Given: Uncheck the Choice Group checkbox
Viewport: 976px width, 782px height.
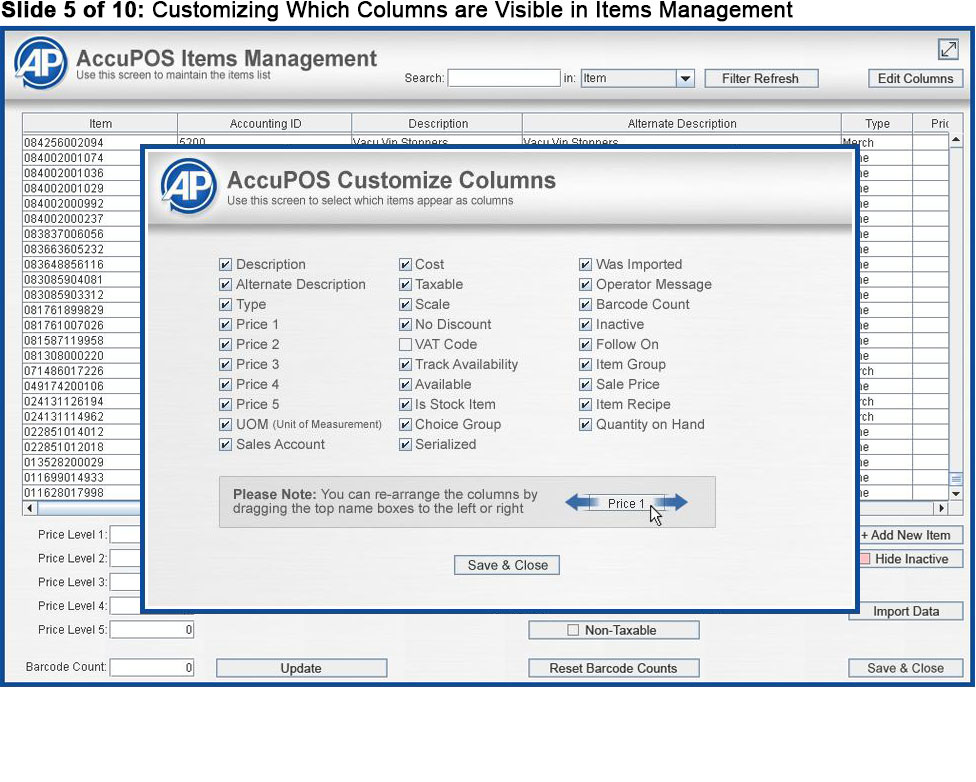Looking at the screenshot, I should pyautogui.click(x=405, y=425).
